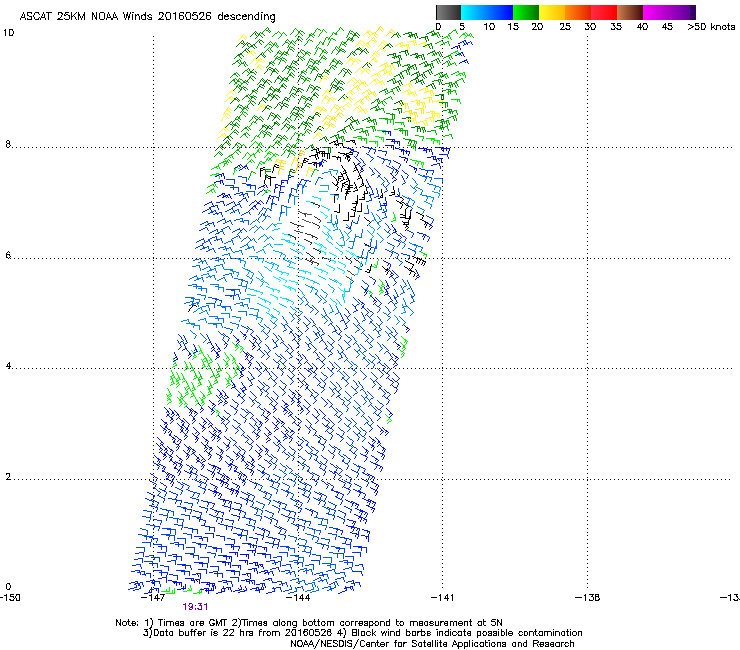
Task: Select the cyan 5-10 knots legend swatch
Action: (475, 12)
